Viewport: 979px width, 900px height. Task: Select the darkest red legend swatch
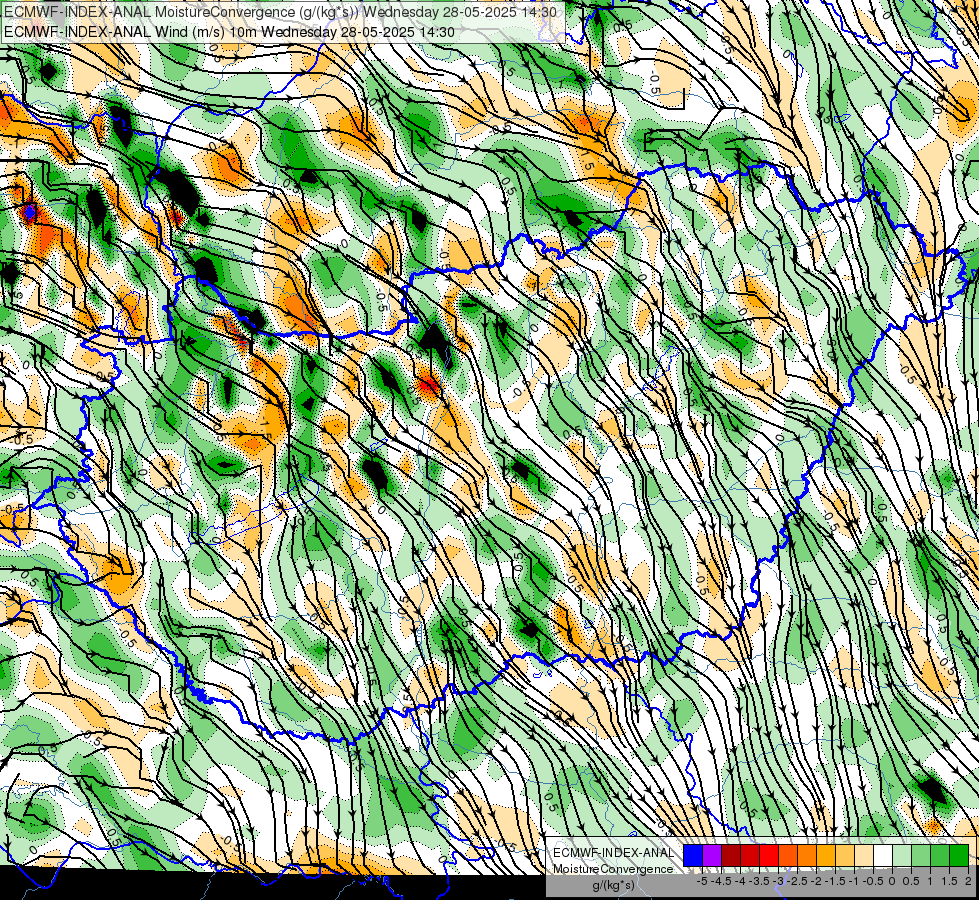[x=731, y=856]
